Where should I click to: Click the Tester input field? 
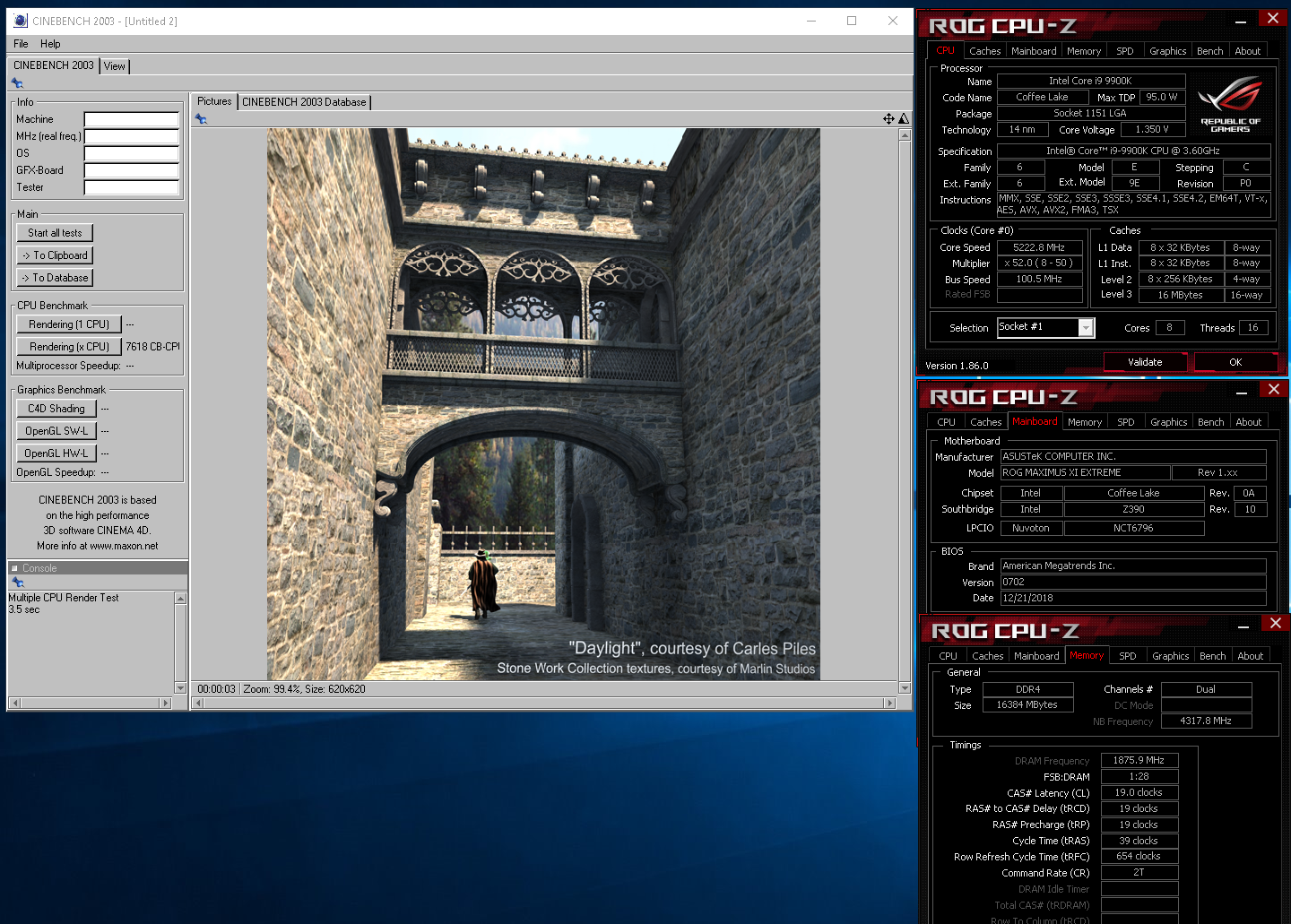(132, 187)
